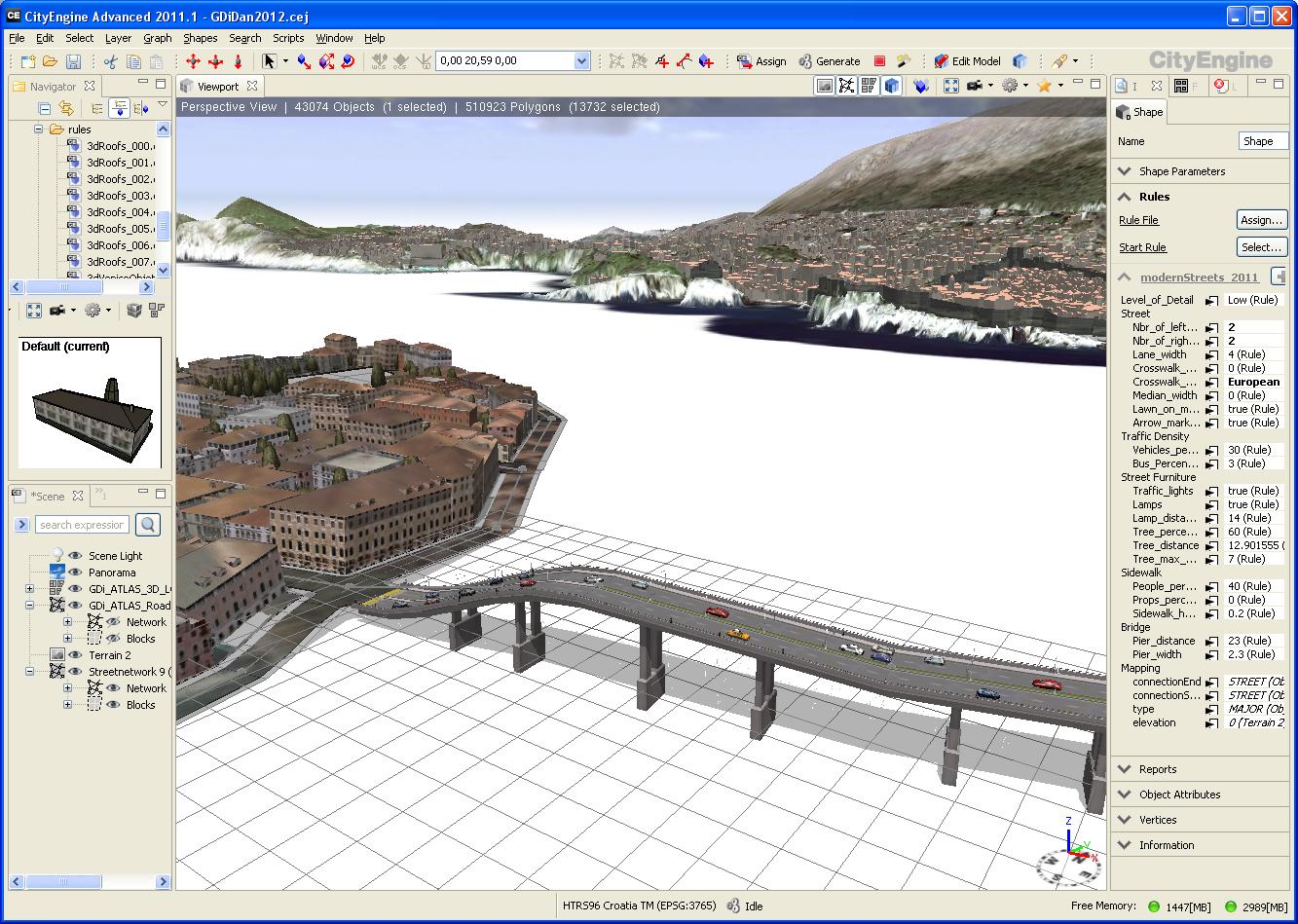Open viewport settings gear icon

pyautogui.click(x=1010, y=86)
